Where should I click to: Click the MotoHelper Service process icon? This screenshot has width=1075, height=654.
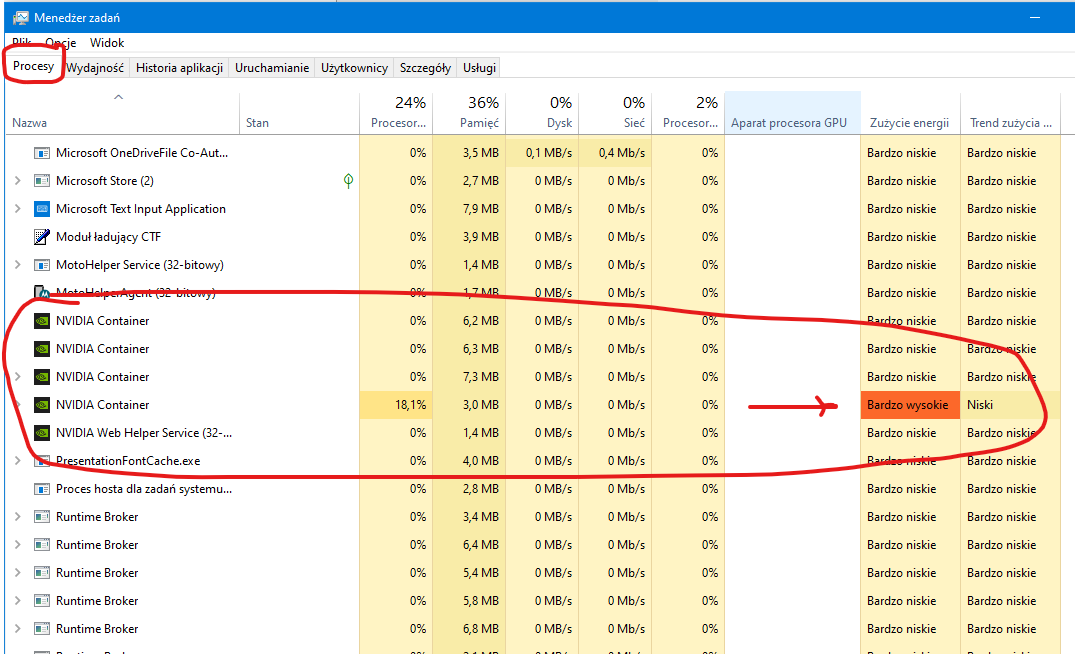pos(42,265)
